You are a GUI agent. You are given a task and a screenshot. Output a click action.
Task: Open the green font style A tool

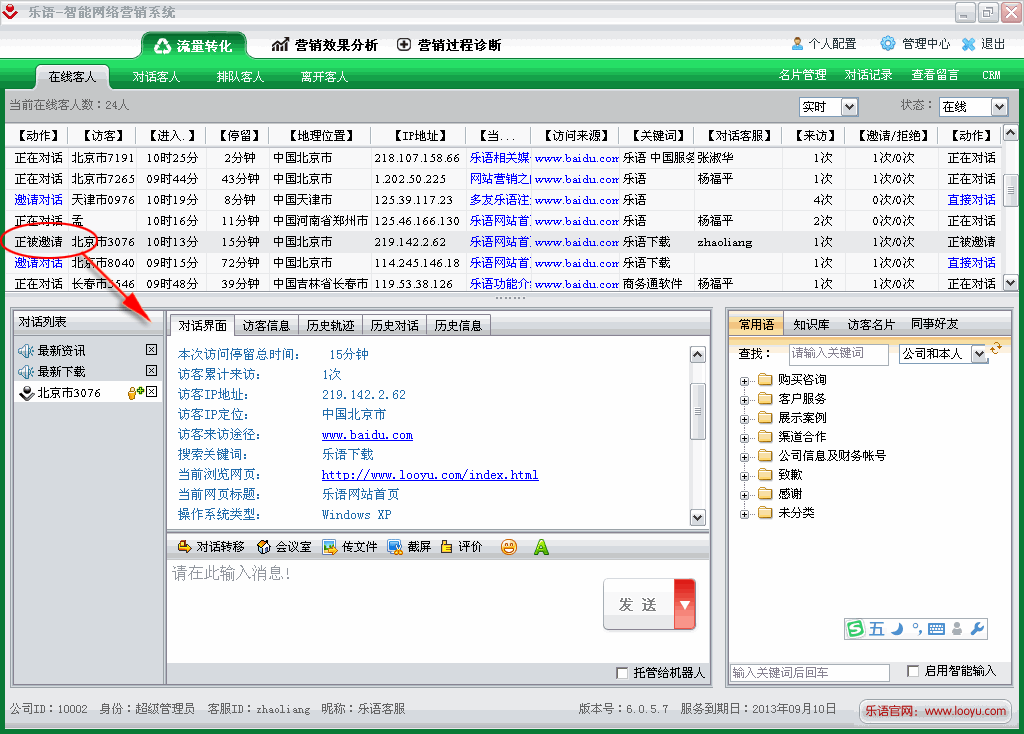tap(541, 547)
